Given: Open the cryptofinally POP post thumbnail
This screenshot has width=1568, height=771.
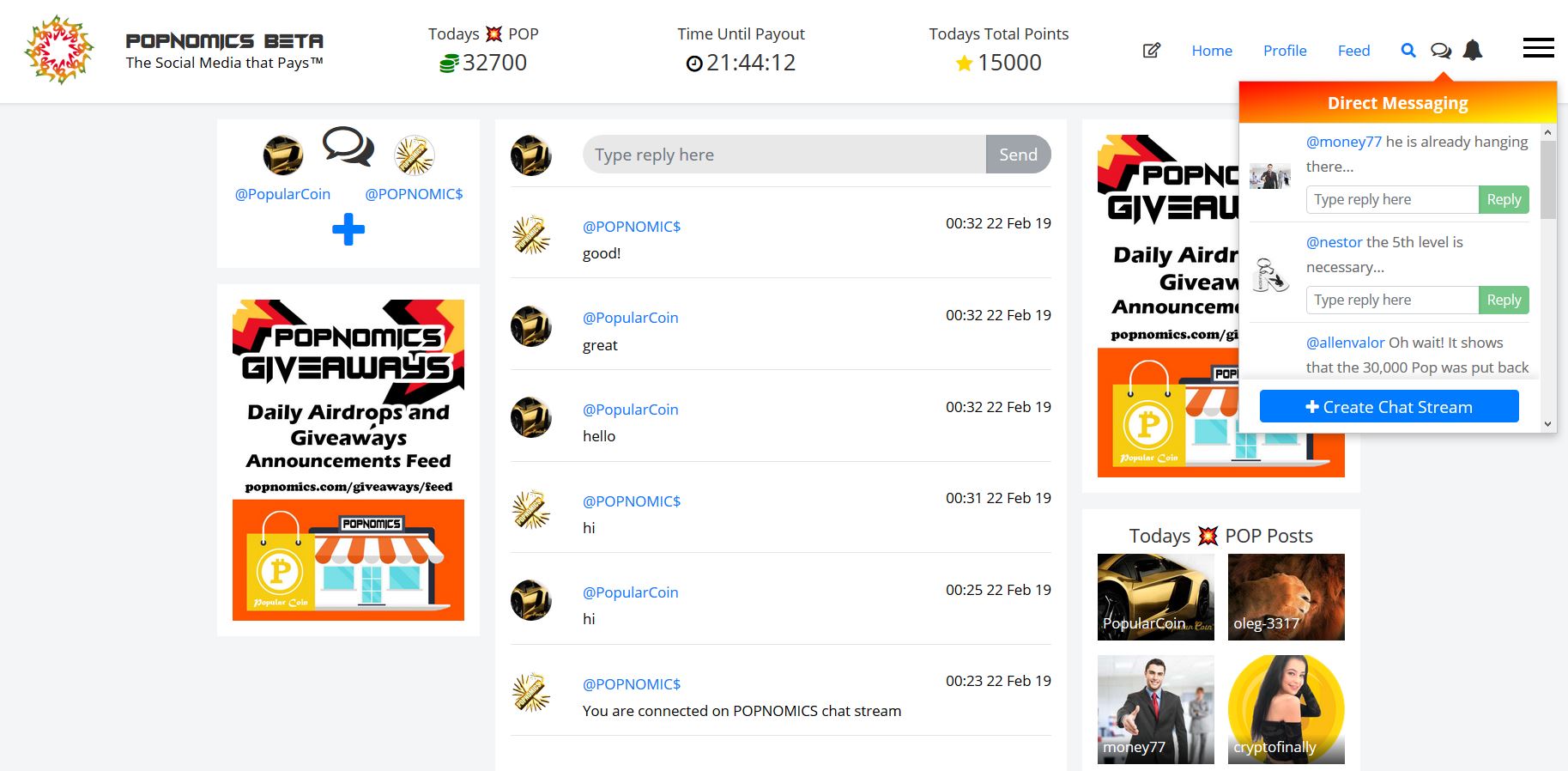Looking at the screenshot, I should click(1286, 709).
